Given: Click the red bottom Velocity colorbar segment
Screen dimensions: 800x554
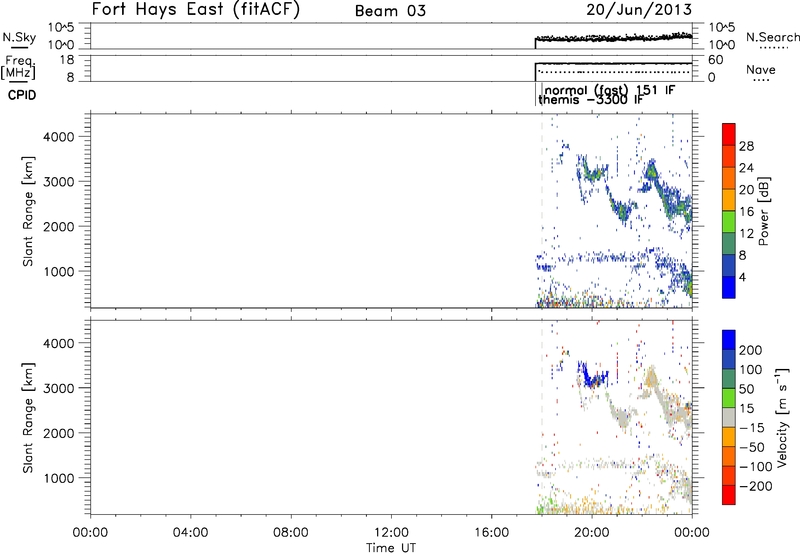Looking at the screenshot, I should 729,495.
